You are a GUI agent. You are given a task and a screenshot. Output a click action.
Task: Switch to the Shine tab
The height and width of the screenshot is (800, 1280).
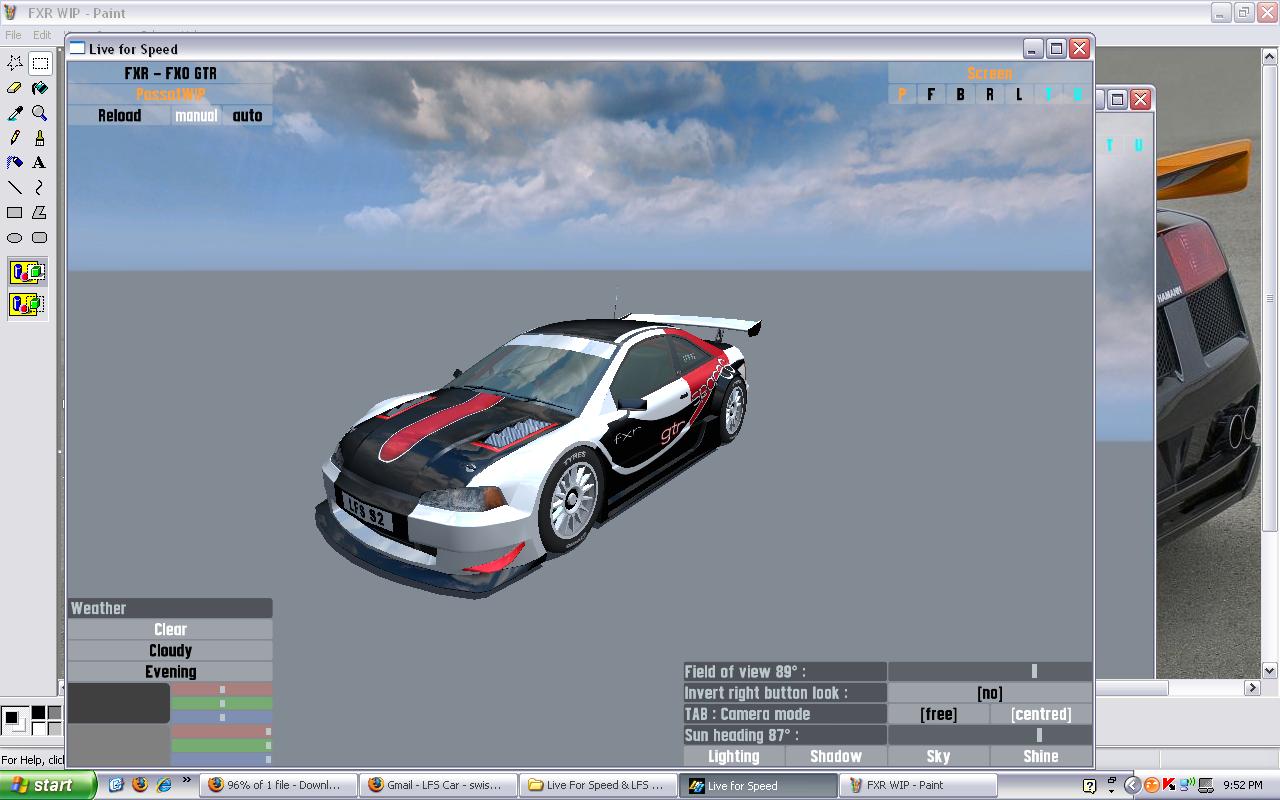[1041, 757]
